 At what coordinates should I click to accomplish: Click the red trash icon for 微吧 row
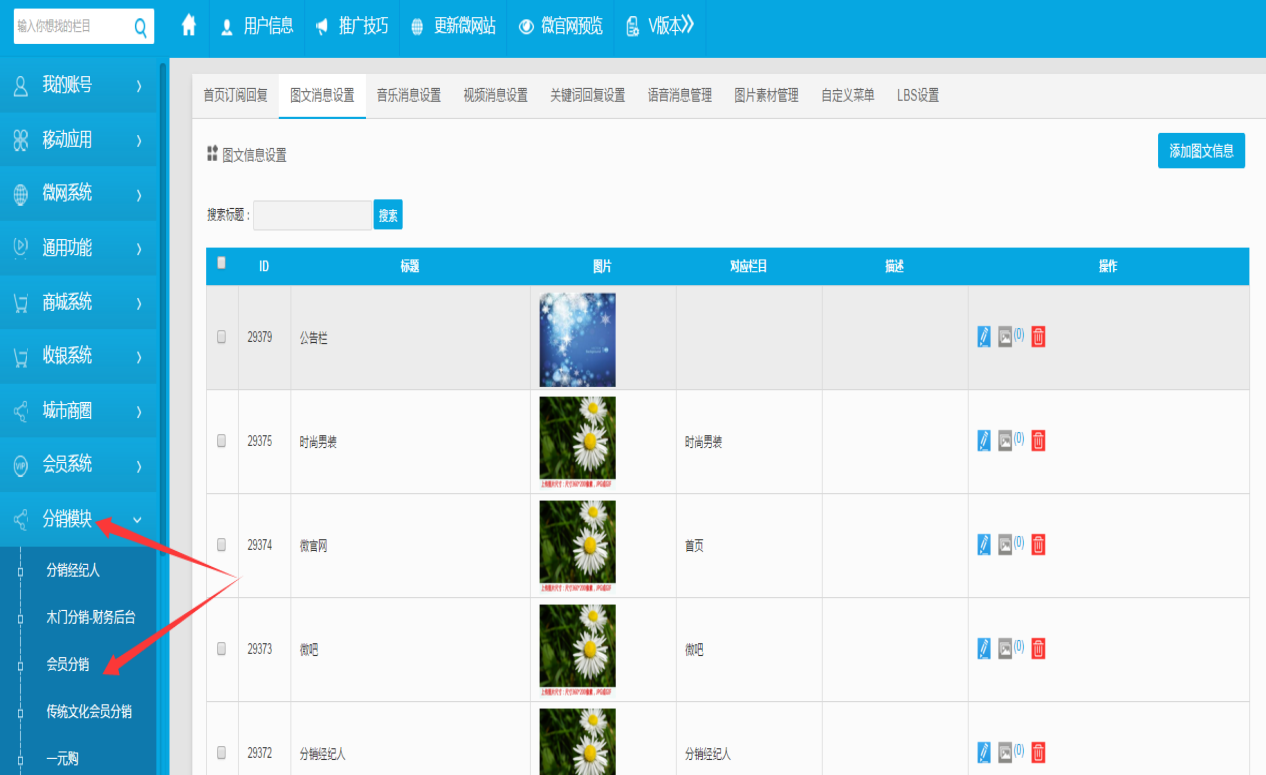click(1038, 649)
